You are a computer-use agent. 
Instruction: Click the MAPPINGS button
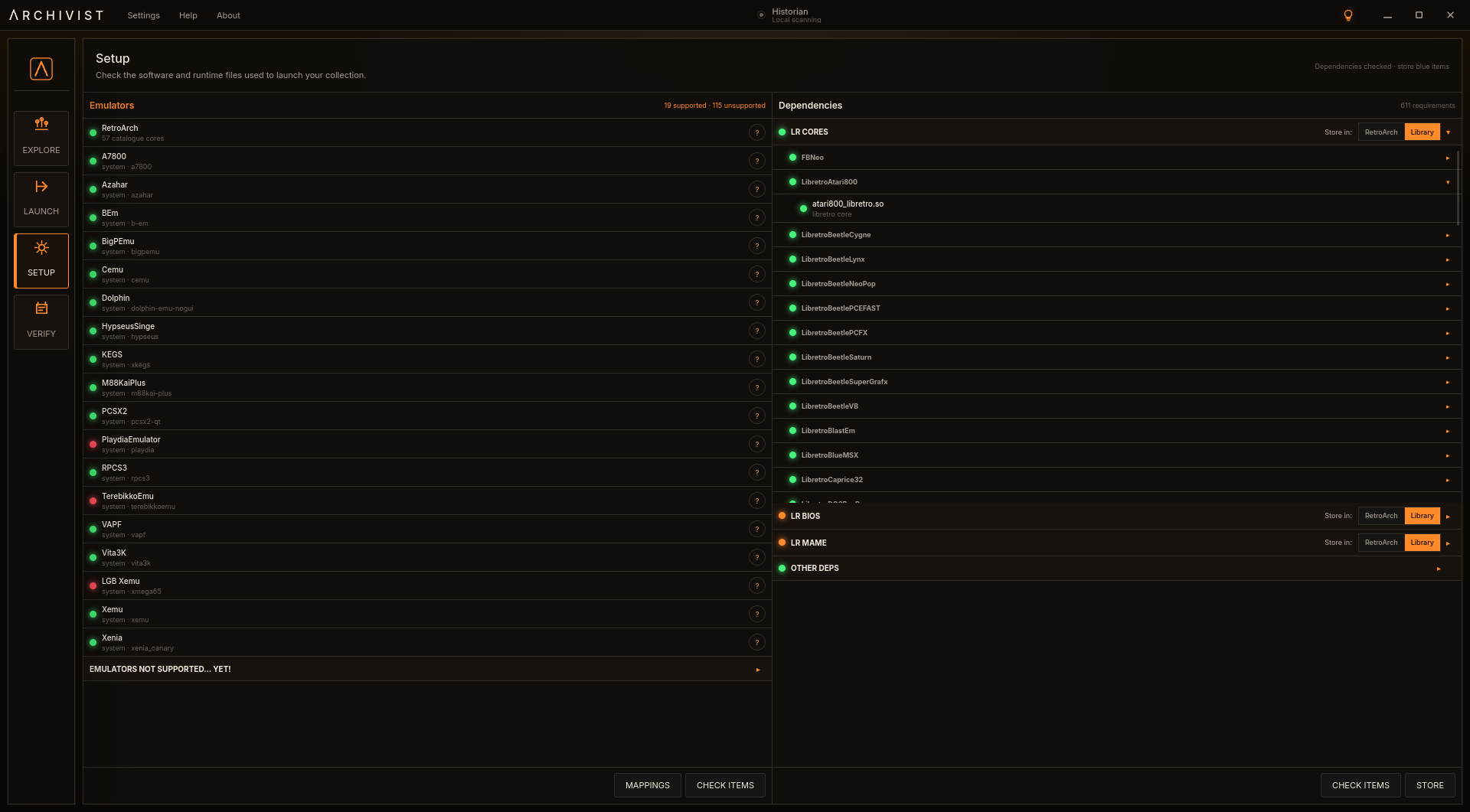[x=647, y=785]
